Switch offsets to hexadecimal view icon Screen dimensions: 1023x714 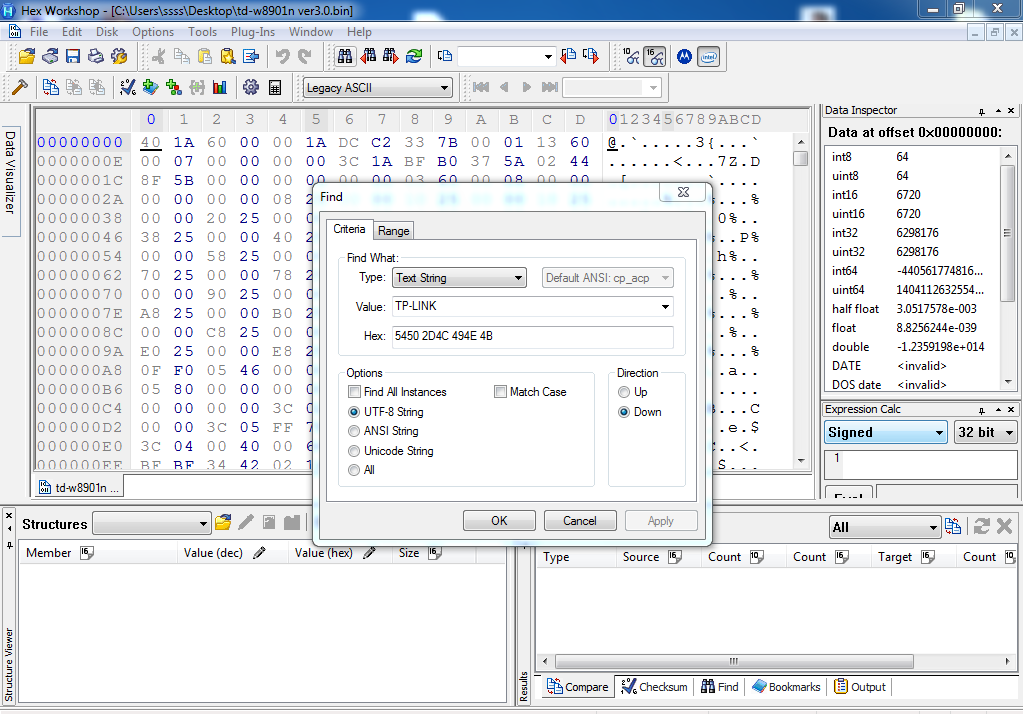[654, 57]
